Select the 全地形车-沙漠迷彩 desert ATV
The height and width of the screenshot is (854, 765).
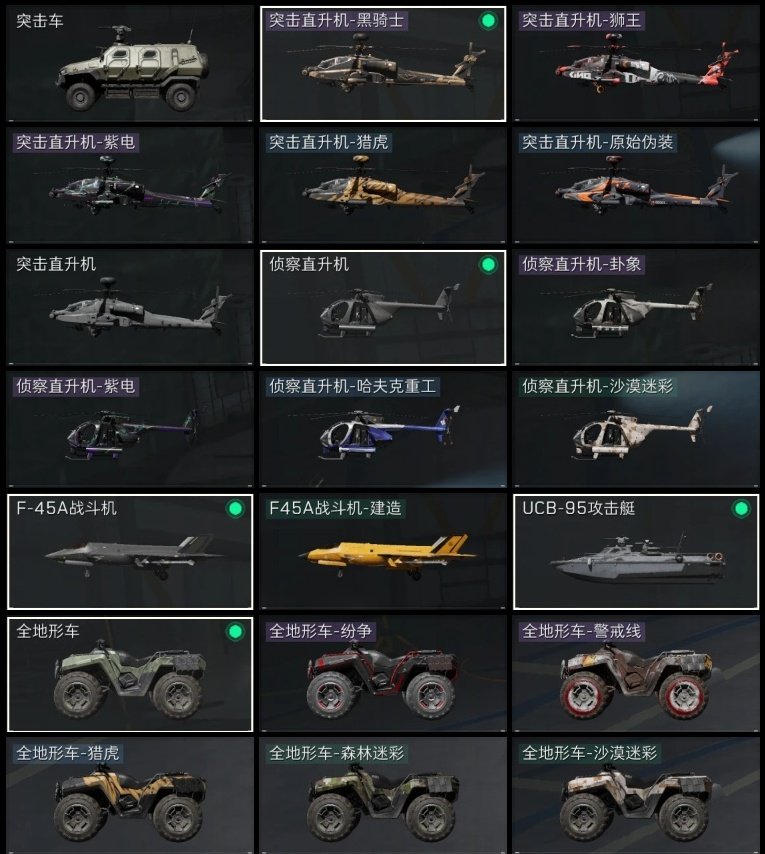pyautogui.click(x=635, y=795)
